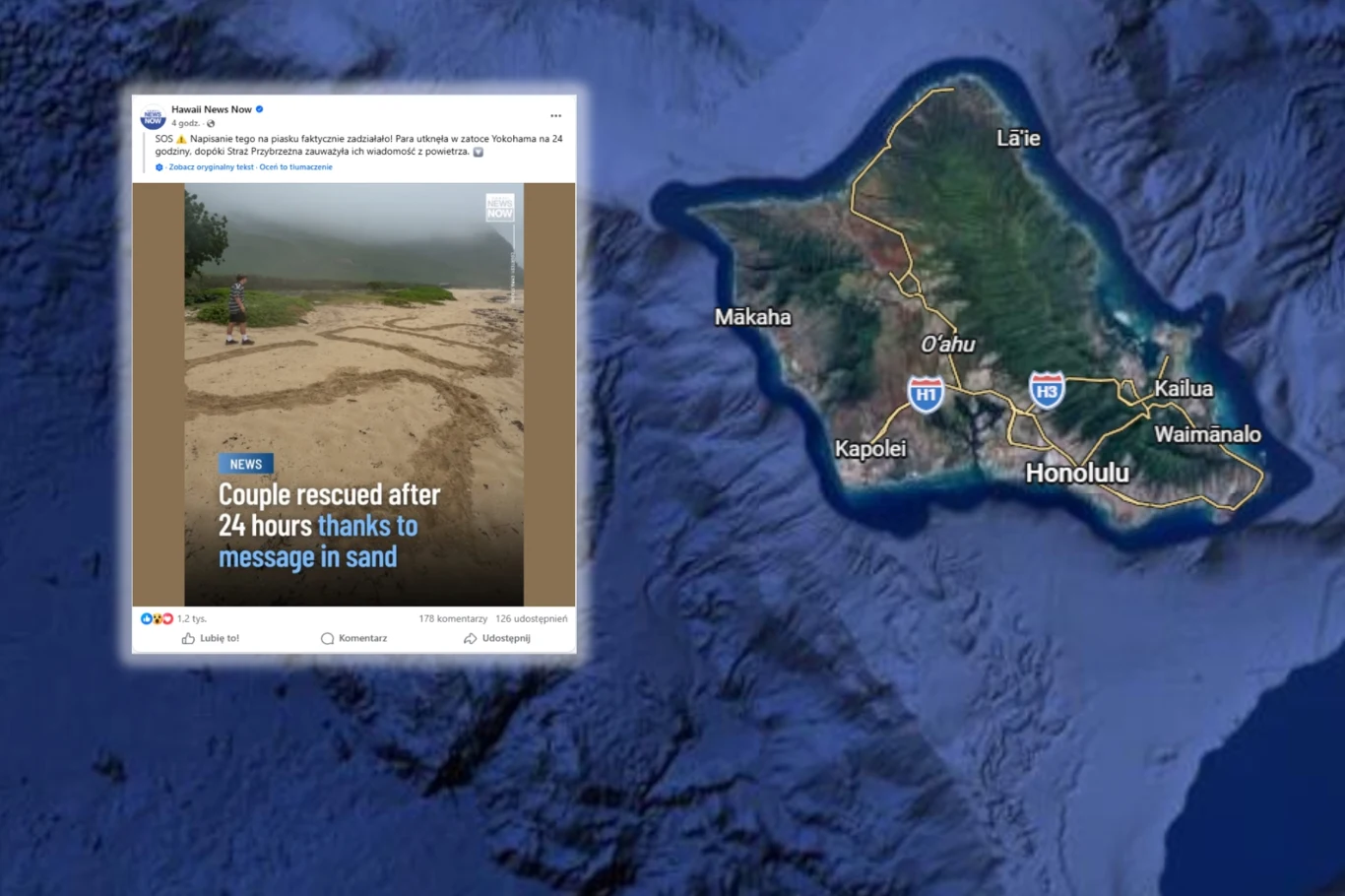The width and height of the screenshot is (1345, 896).
Task: Click Zobacz oryginalny tekst link
Action: coord(211,167)
